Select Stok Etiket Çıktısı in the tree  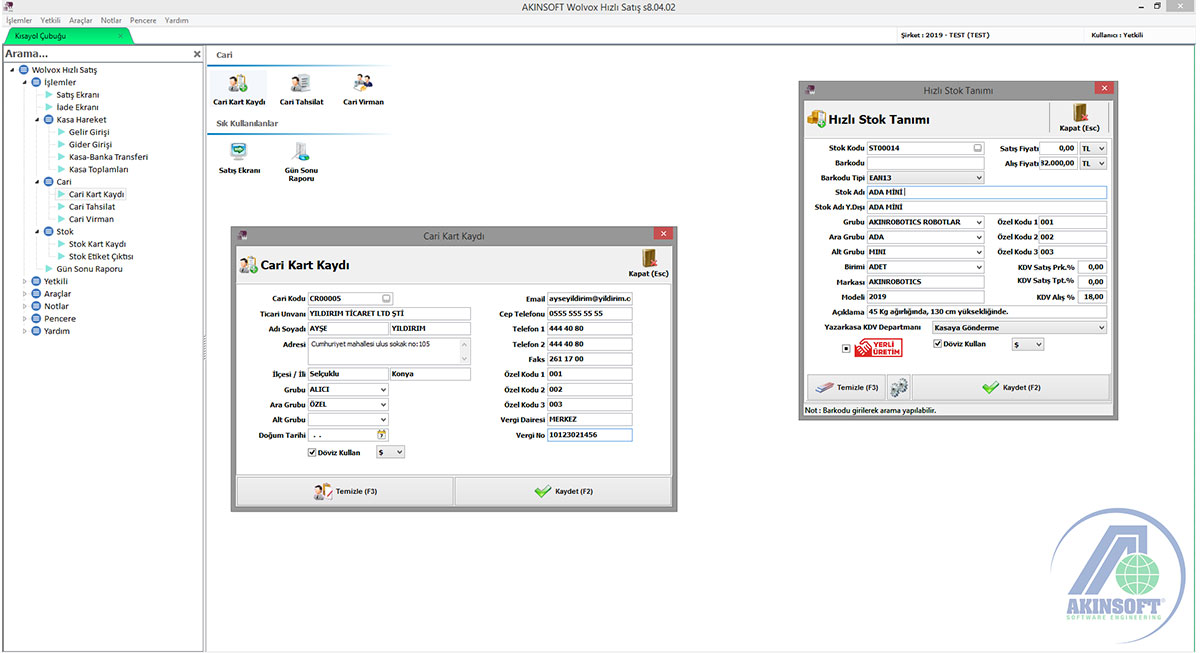click(100, 257)
